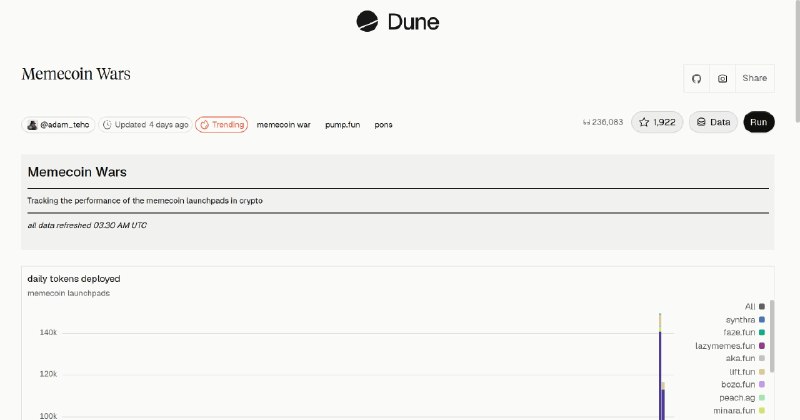800x420 pixels.
Task: Toggle the 'lazymemes.fun' series in legend
Action: [x=730, y=346]
